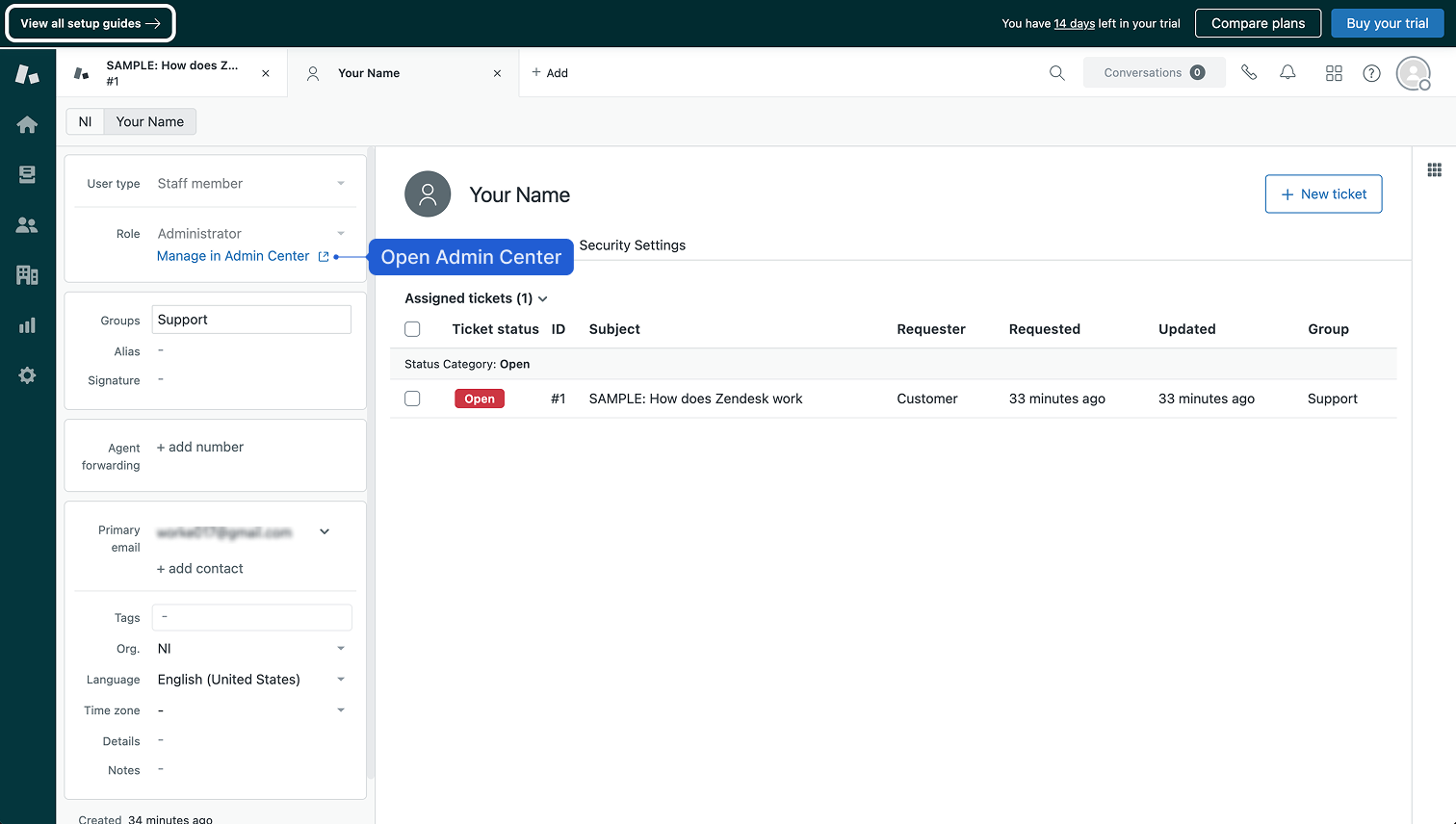Open the user profile avatar menu
Viewport: 1456px width, 824px height.
click(x=1414, y=73)
